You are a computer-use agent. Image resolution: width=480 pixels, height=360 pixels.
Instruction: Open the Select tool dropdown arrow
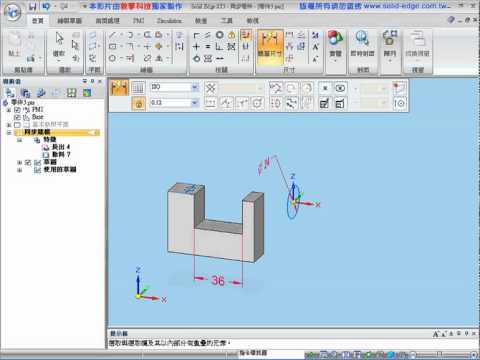[59, 60]
